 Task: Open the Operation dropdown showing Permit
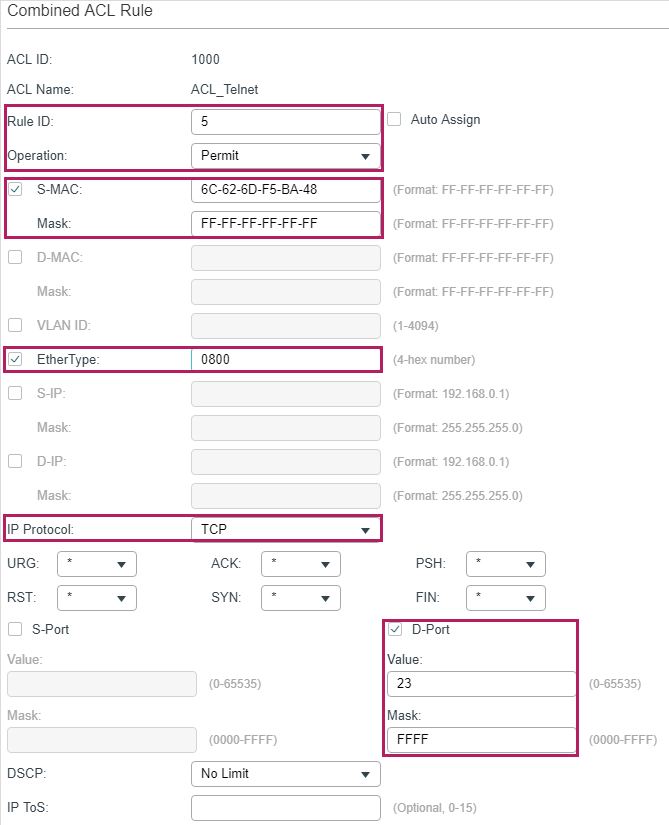coord(285,156)
